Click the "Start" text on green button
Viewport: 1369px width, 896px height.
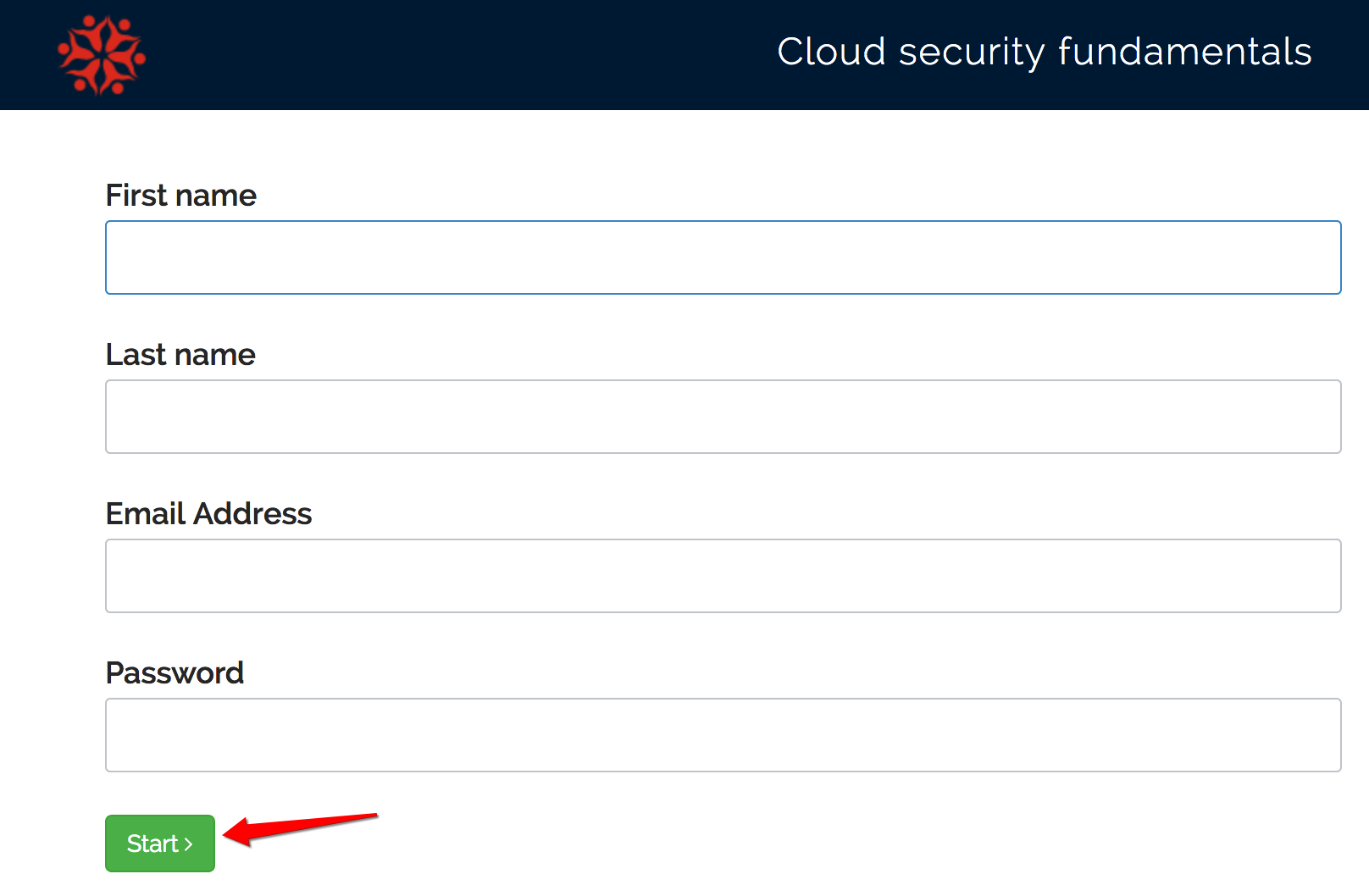click(x=152, y=843)
